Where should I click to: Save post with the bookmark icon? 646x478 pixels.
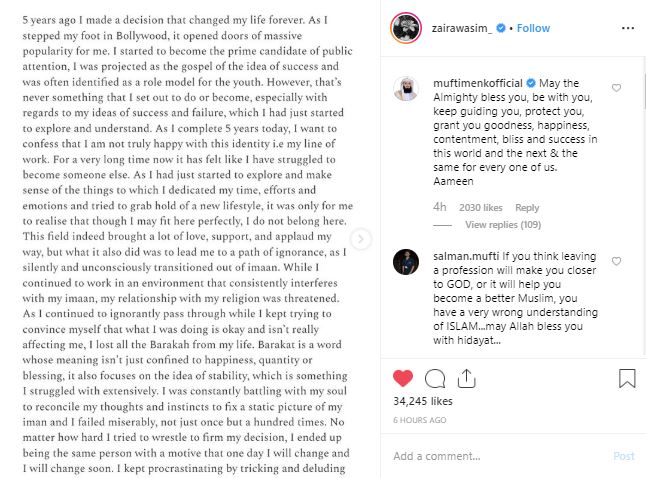pos(627,378)
